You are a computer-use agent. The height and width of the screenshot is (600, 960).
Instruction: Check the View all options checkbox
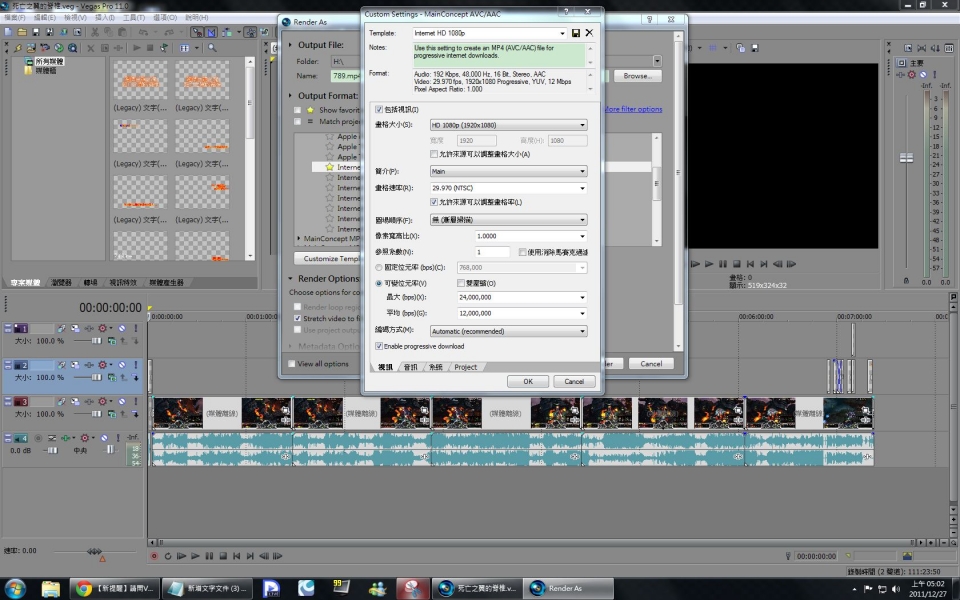pos(293,364)
